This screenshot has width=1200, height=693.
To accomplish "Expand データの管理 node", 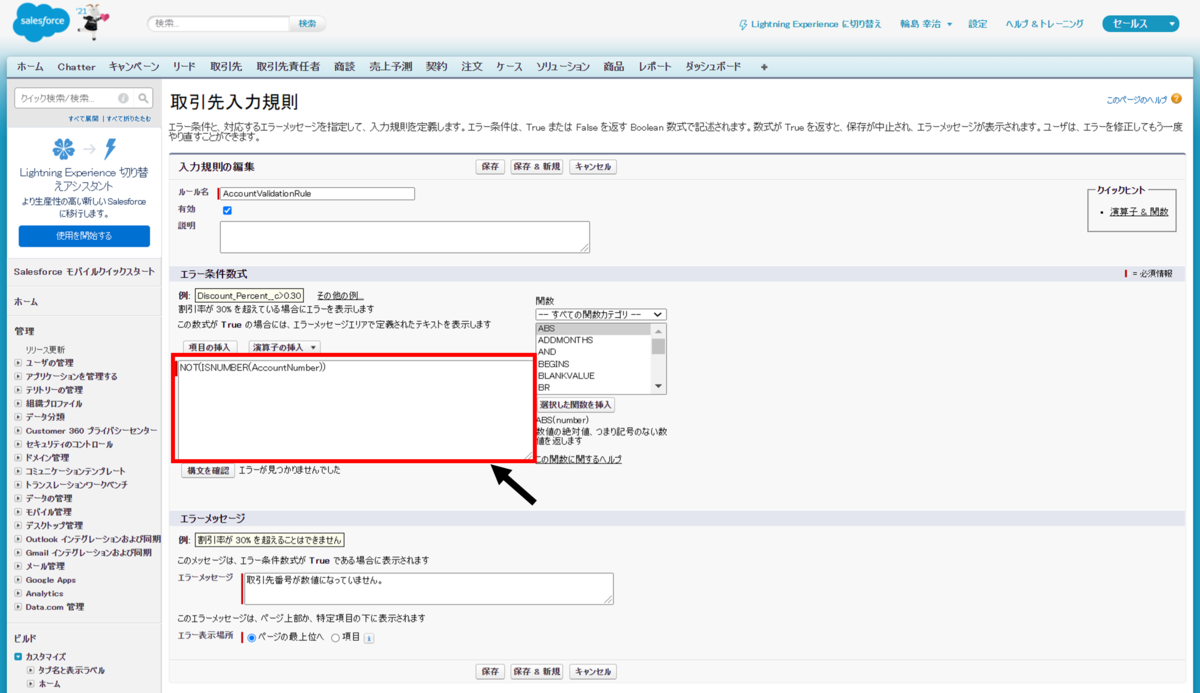I will (x=18, y=498).
